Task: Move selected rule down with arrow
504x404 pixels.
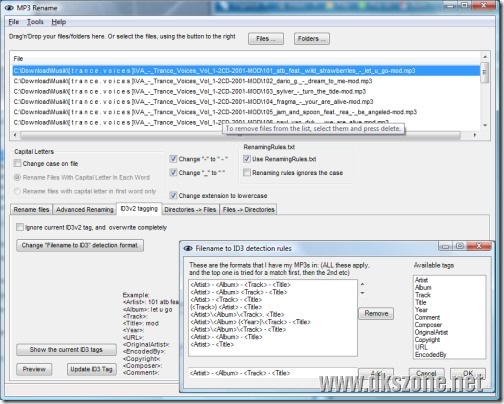Action: pos(362,293)
